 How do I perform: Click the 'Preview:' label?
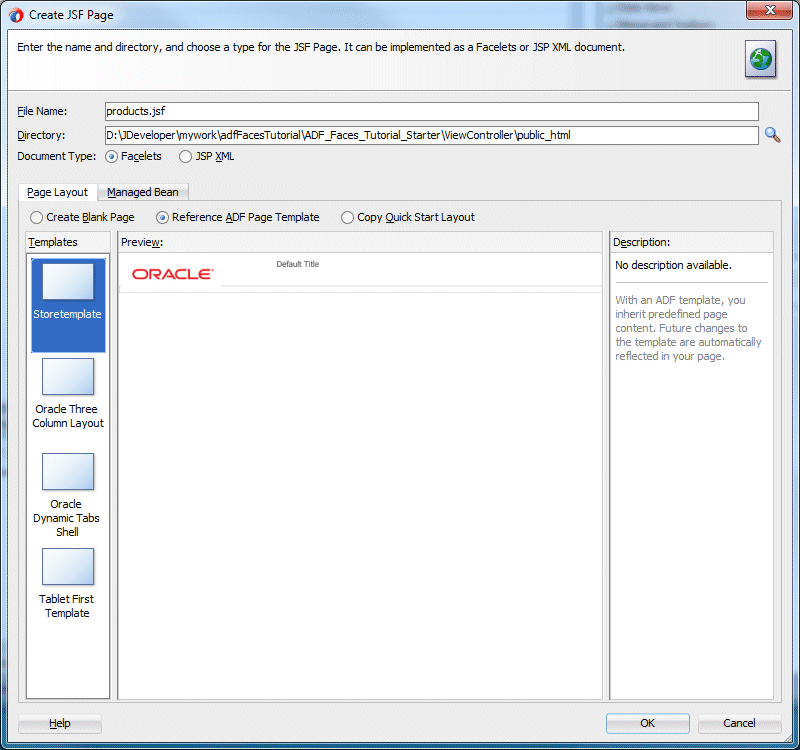(142, 242)
